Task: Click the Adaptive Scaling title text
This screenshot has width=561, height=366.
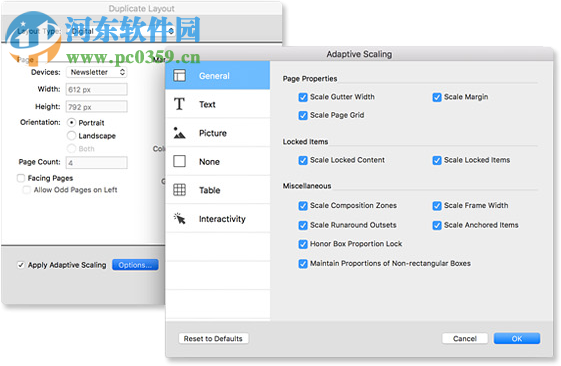Action: 359,54
